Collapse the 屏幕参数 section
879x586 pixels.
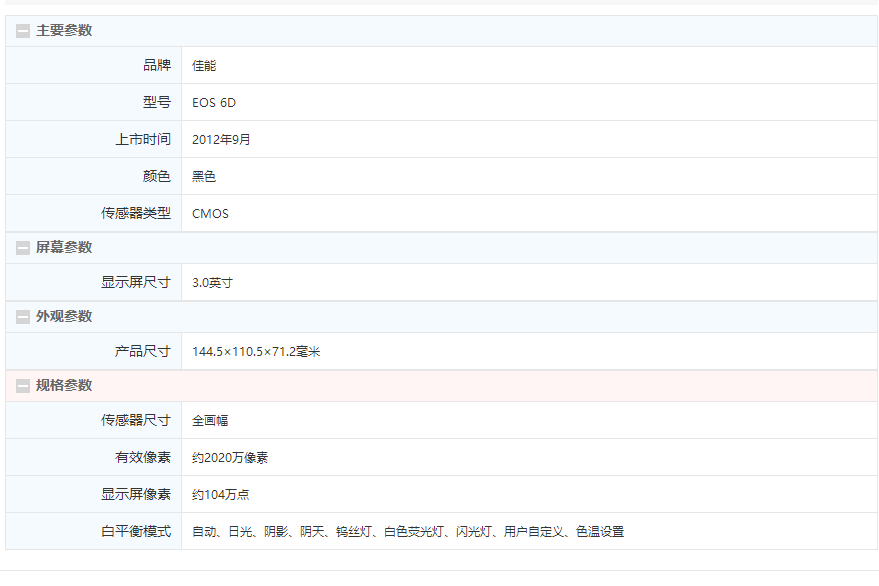point(23,248)
